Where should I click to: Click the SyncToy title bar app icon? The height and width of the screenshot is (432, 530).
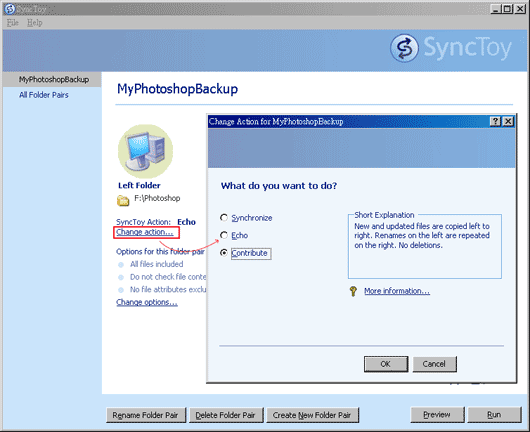[x=9, y=9]
